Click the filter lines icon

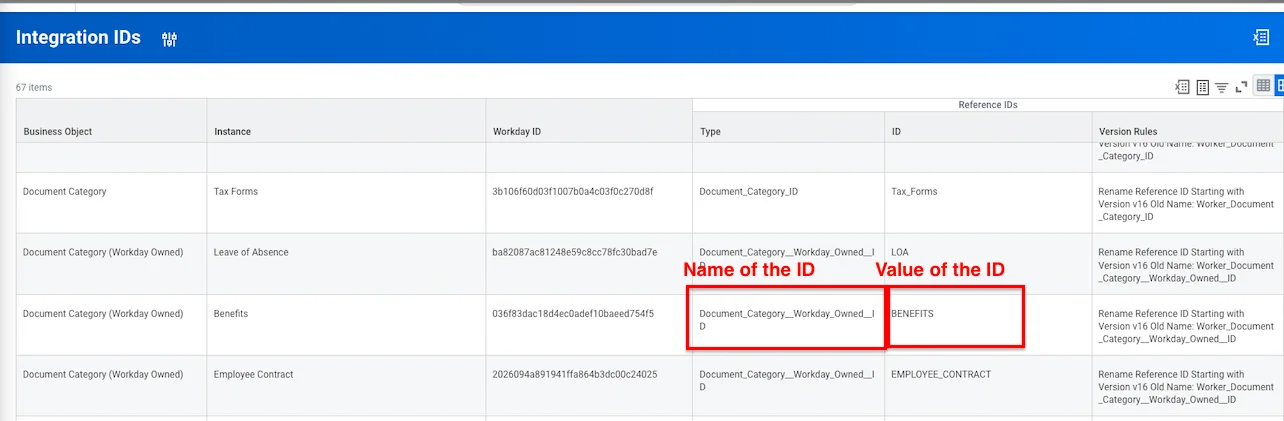click(1221, 88)
